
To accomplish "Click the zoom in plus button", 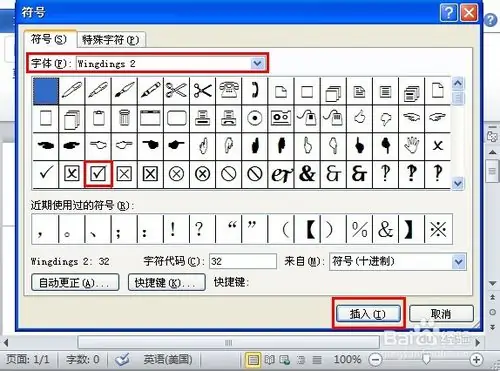I will (476, 360).
